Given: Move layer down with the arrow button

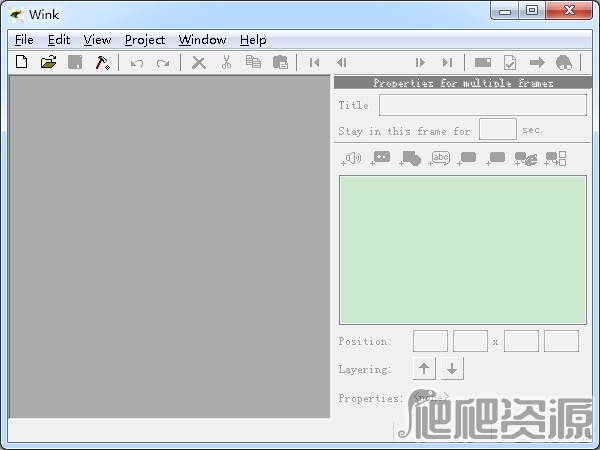Looking at the screenshot, I should (452, 369).
